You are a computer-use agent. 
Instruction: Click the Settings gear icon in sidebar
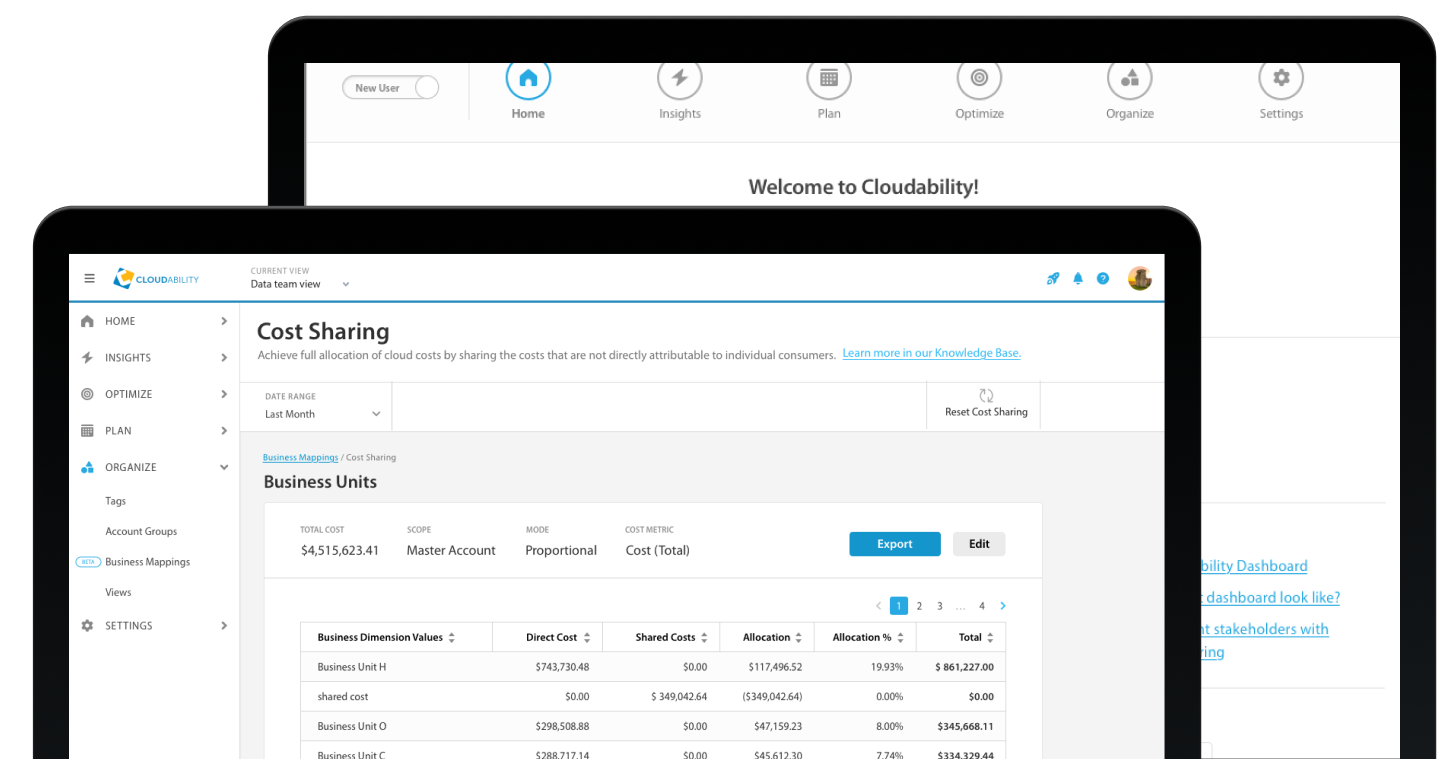coord(87,626)
